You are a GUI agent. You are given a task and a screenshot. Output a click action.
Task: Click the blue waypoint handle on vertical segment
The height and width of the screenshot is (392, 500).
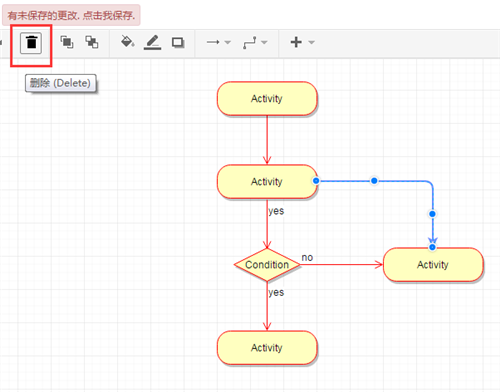[x=432, y=214]
